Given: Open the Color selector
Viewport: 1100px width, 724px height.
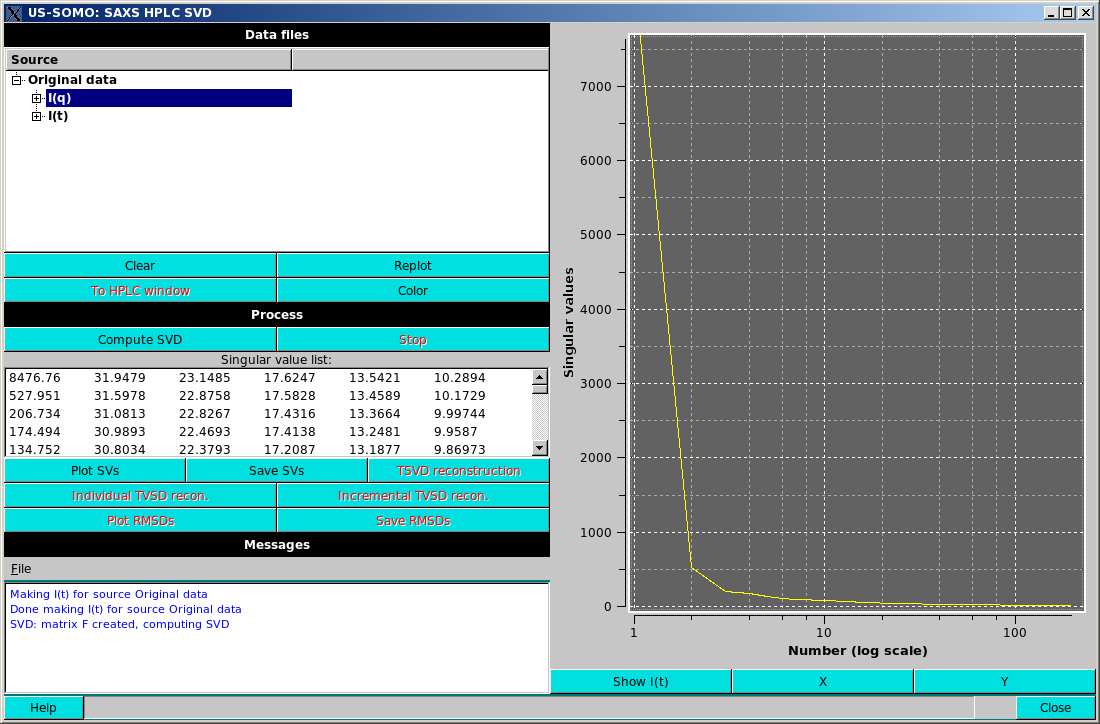Looking at the screenshot, I should pos(412,290).
